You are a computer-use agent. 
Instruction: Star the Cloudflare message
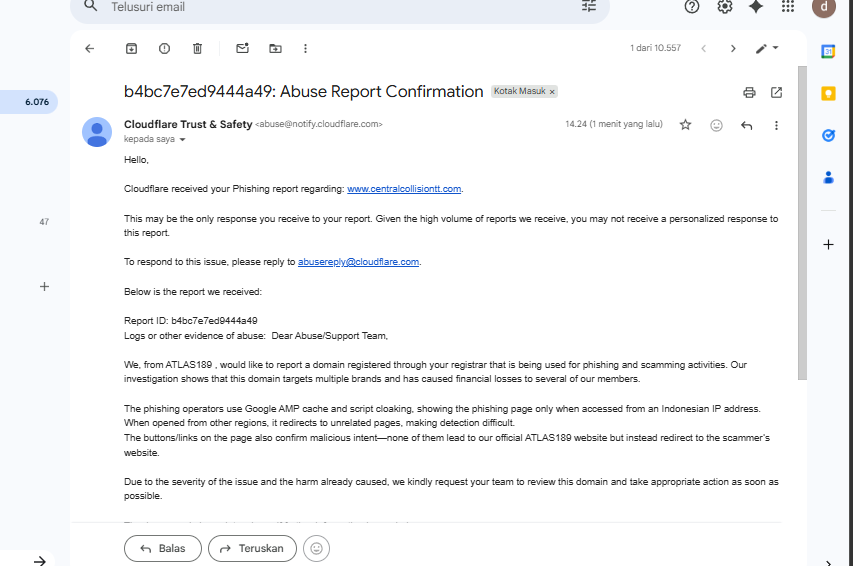click(685, 125)
